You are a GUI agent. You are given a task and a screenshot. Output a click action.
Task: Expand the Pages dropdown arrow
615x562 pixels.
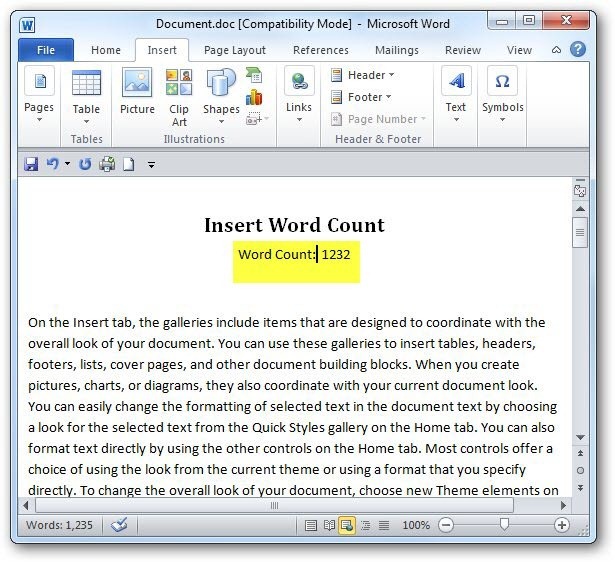pyautogui.click(x=39, y=120)
